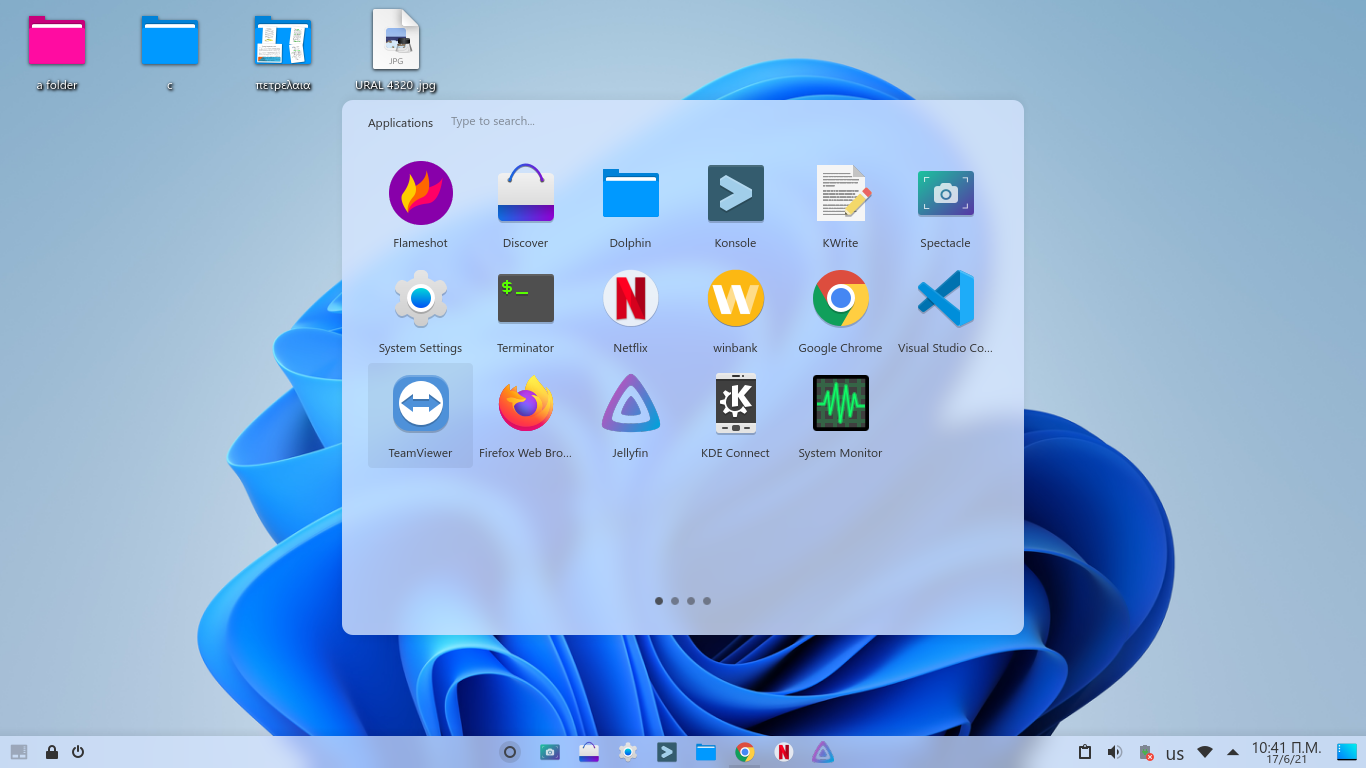This screenshot has height=768, width=1366.
Task: Switch to second launcher page dot
Action: (x=675, y=601)
